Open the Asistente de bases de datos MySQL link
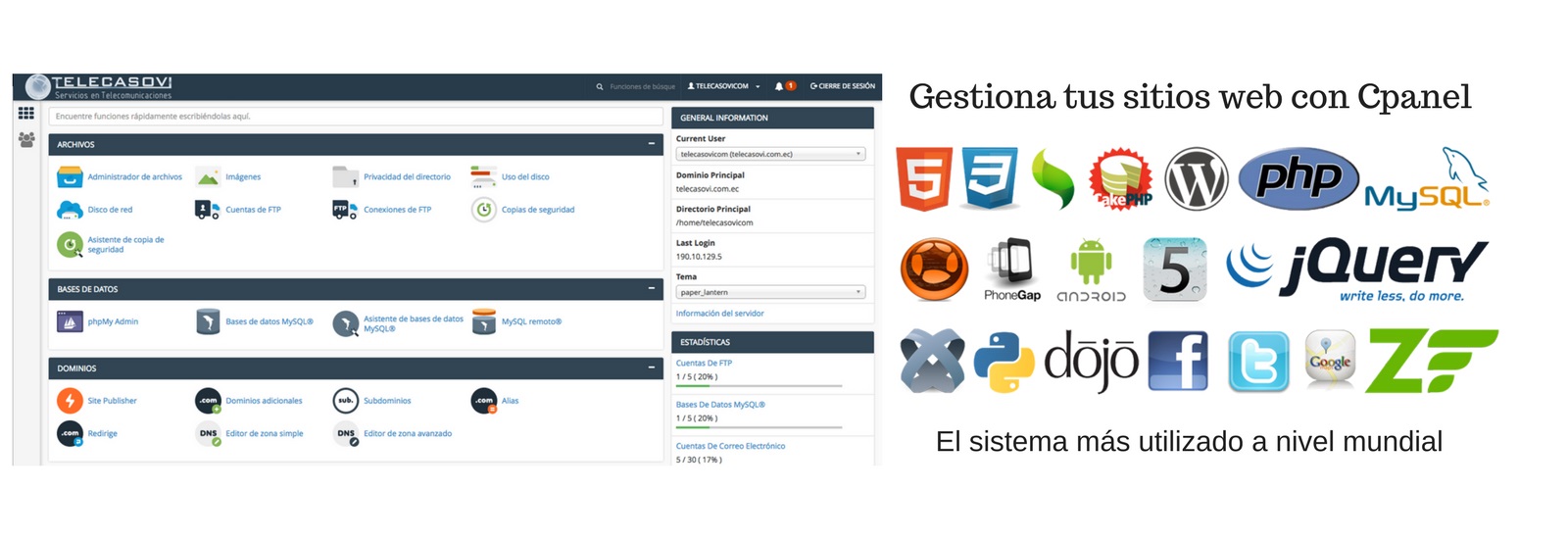The width and height of the screenshot is (1568, 539). click(x=413, y=323)
